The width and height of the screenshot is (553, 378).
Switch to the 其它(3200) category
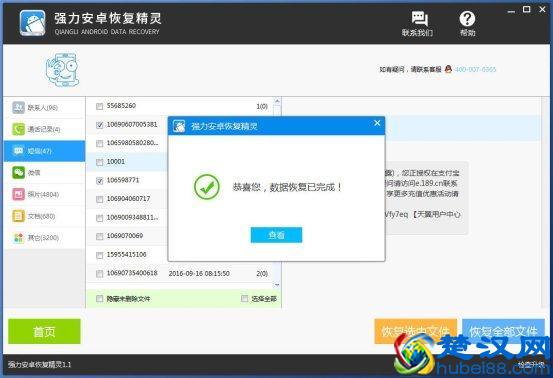(x=44, y=238)
